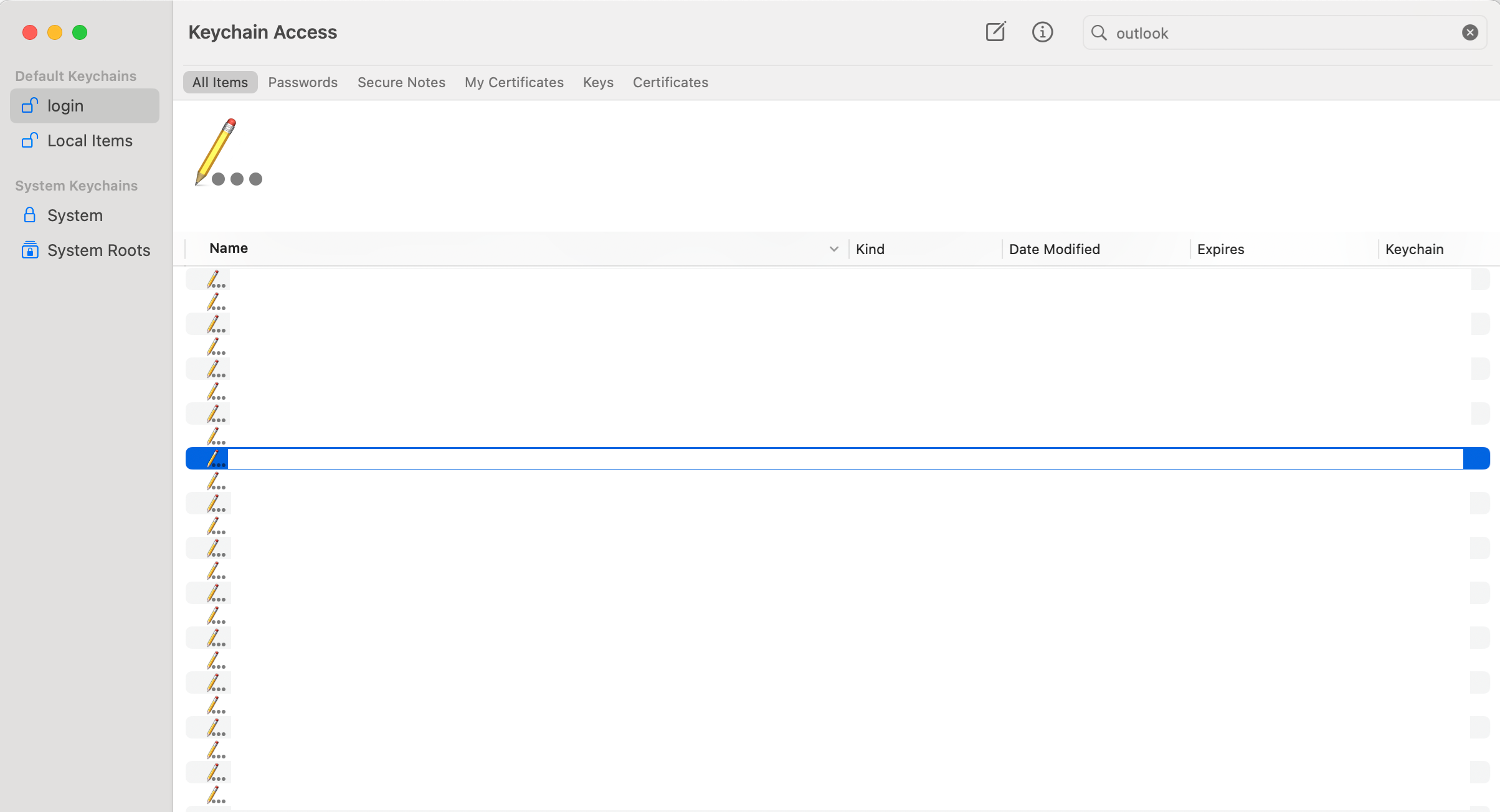Sort by the Kind column header
The height and width of the screenshot is (812, 1500).
pyautogui.click(x=870, y=249)
